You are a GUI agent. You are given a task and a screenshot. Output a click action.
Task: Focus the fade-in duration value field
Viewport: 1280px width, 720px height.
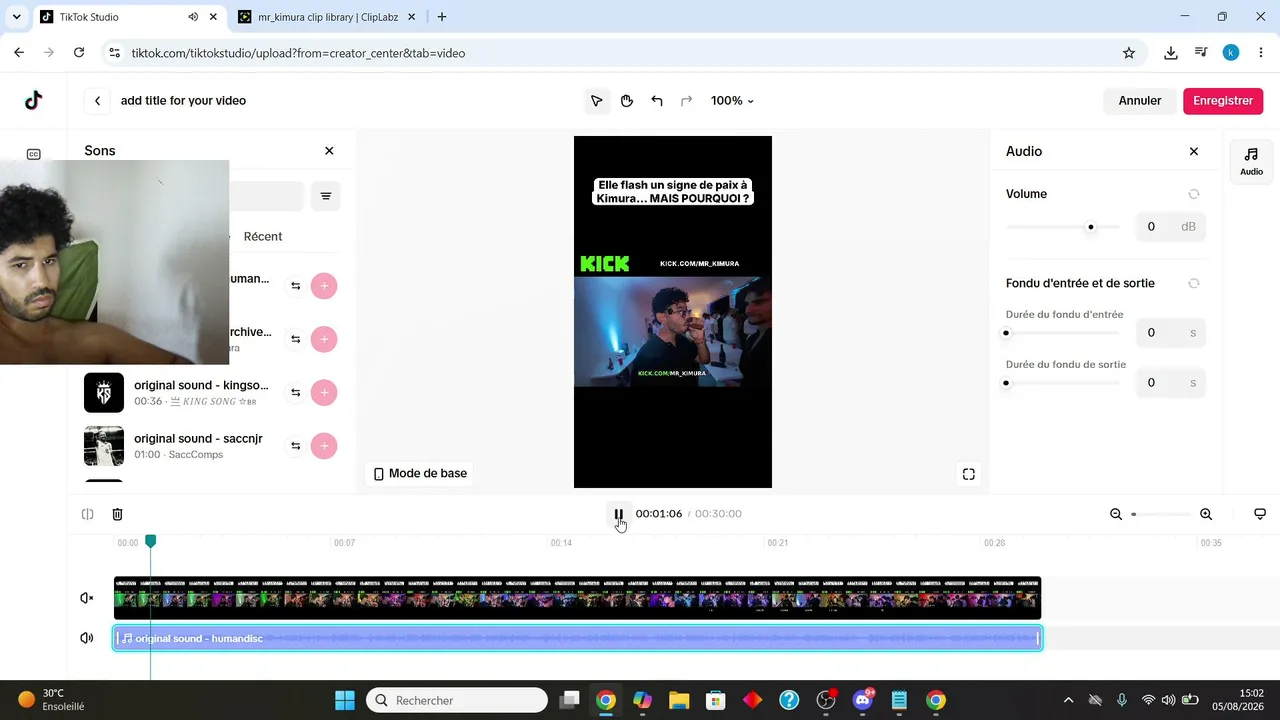point(1171,333)
